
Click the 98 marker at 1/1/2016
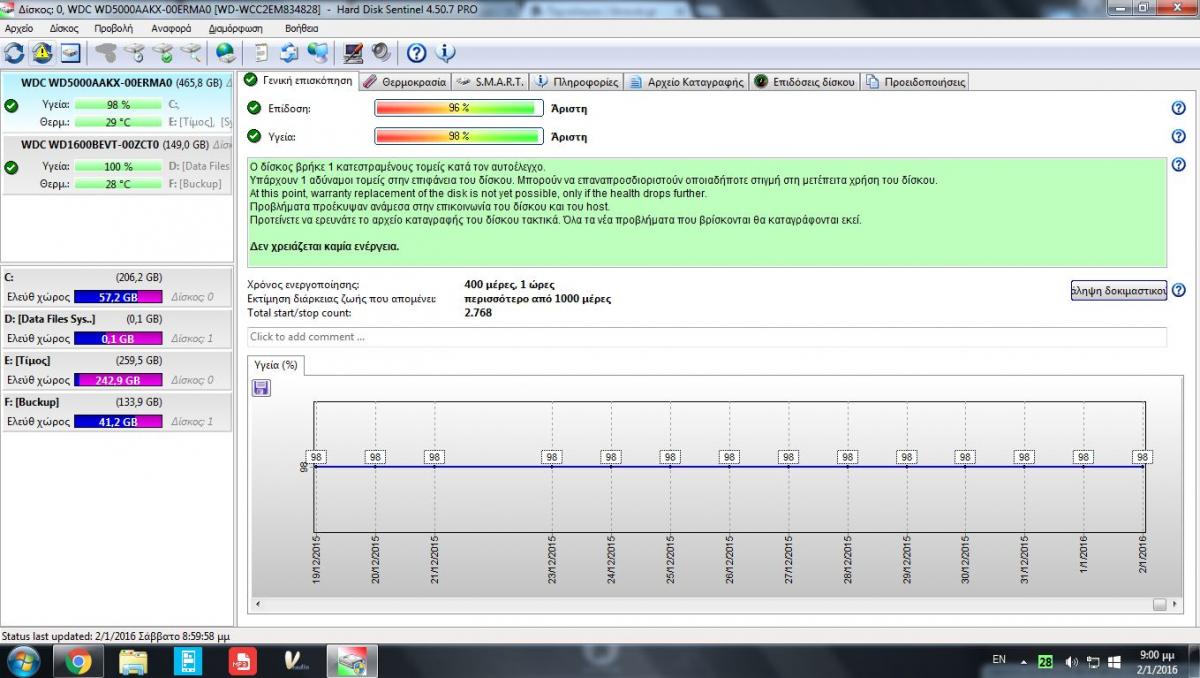click(1083, 456)
